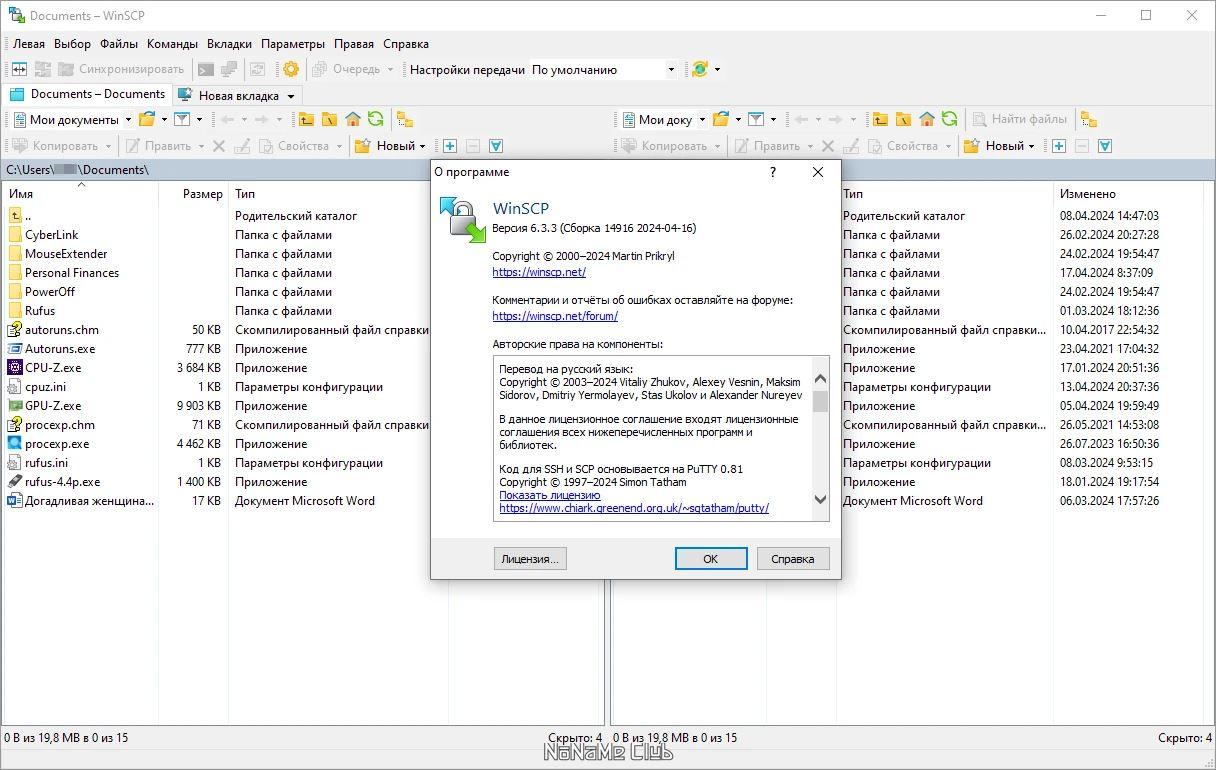The image size is (1216, 770).
Task: Open the transfer settings По умолчанию dropdown
Action: (671, 70)
